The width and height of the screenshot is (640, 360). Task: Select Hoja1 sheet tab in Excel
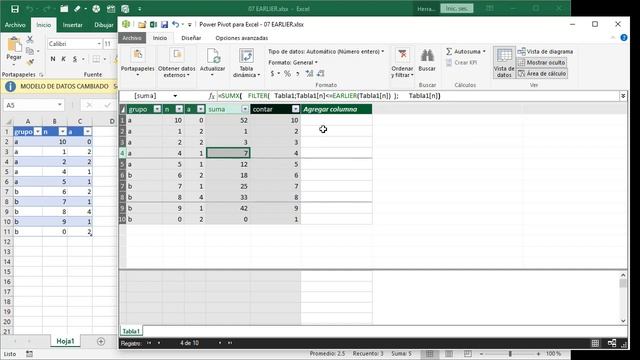tap(65, 341)
